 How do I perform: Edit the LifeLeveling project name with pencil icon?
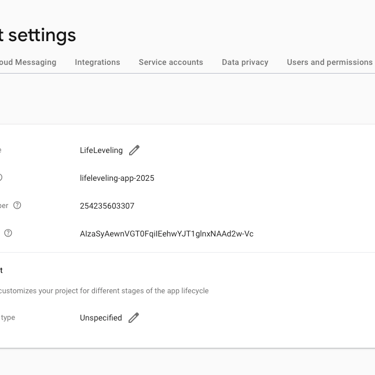pyautogui.click(x=134, y=150)
